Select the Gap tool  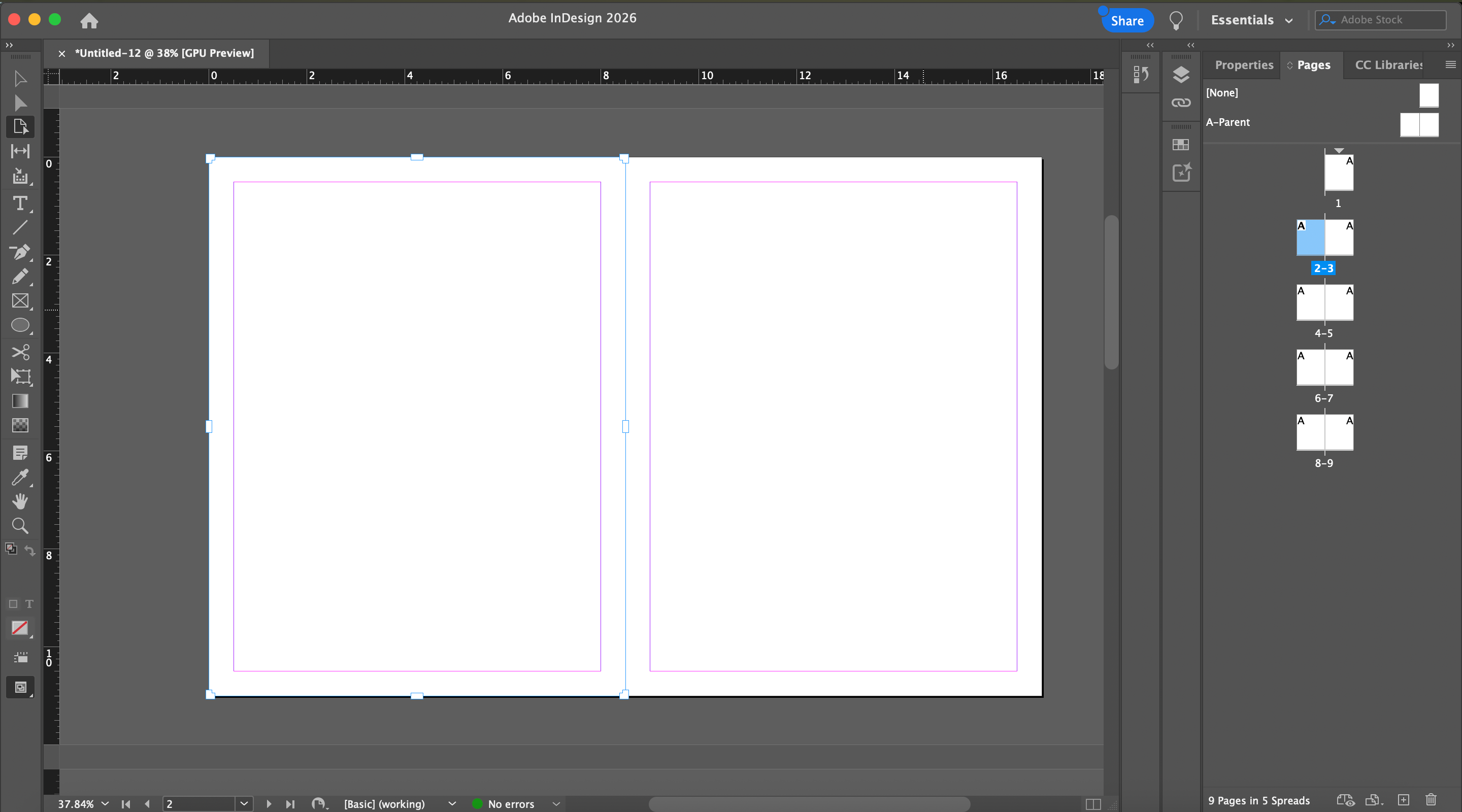click(20, 151)
